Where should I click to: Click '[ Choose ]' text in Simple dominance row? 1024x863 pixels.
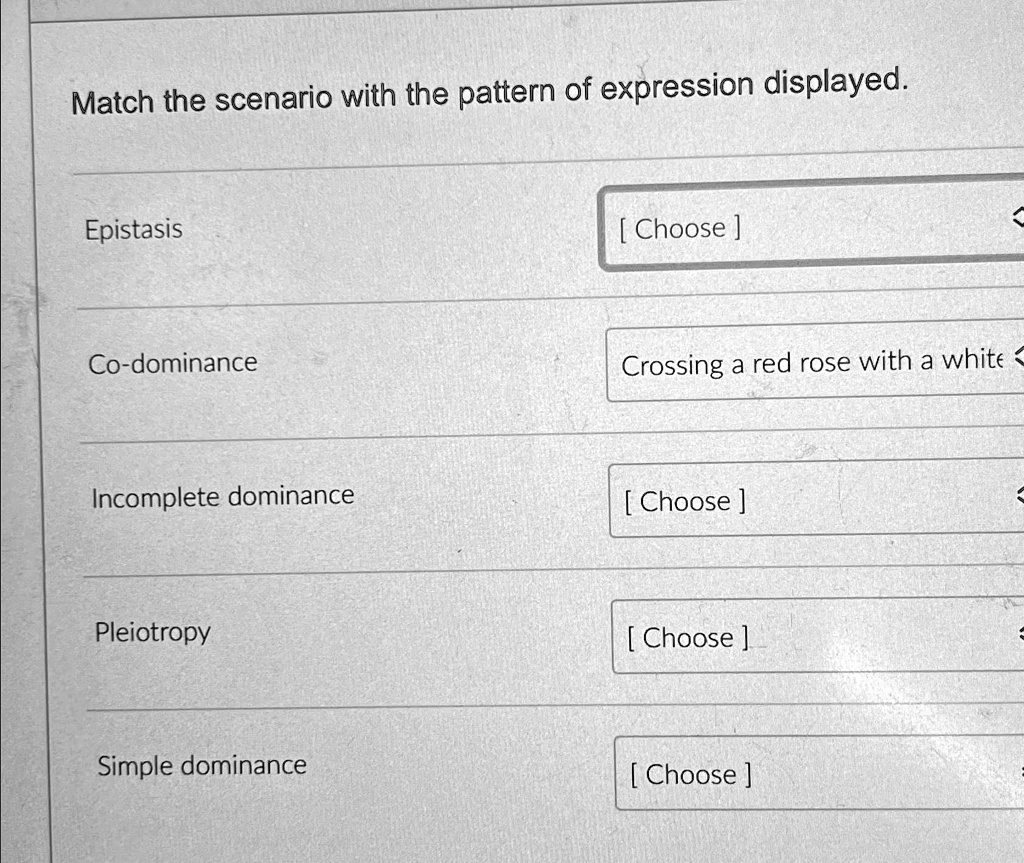click(691, 775)
